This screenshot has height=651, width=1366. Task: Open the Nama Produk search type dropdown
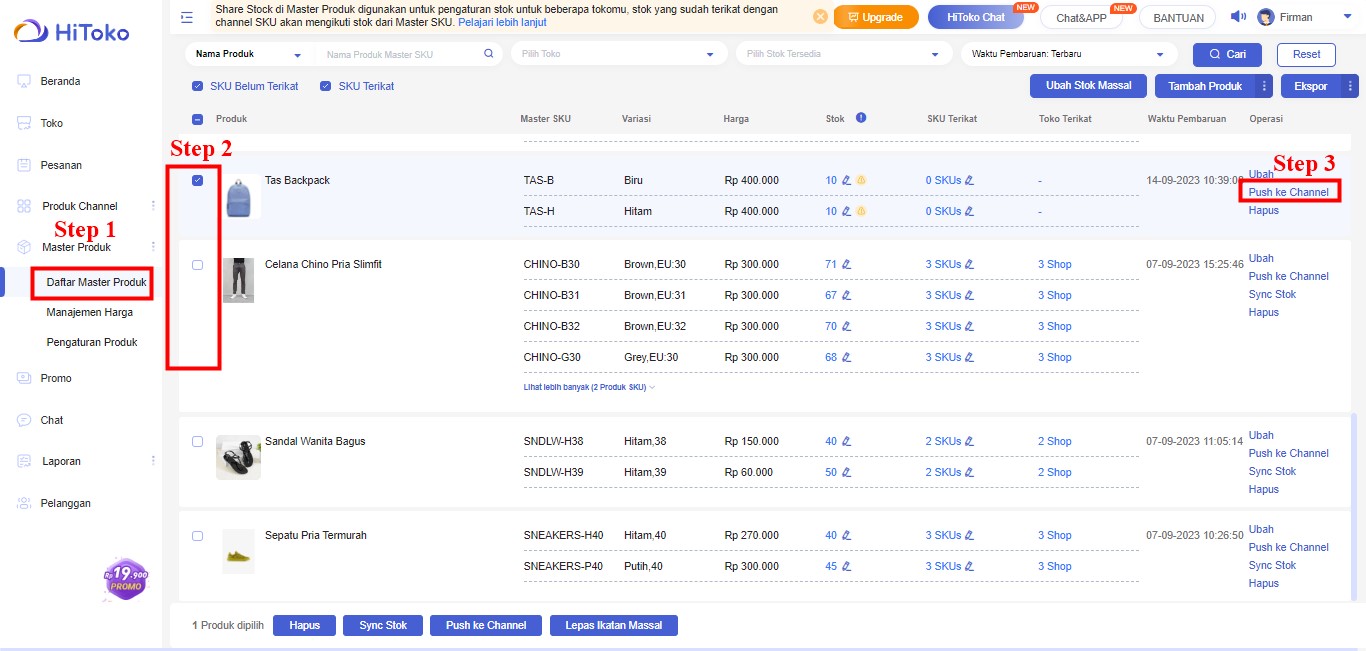point(249,54)
